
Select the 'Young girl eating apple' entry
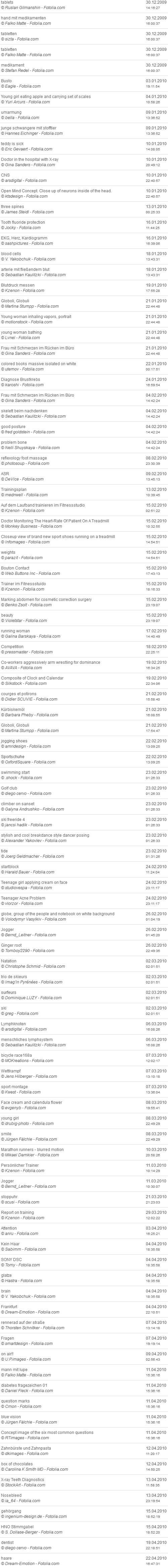[x=46, y=96]
